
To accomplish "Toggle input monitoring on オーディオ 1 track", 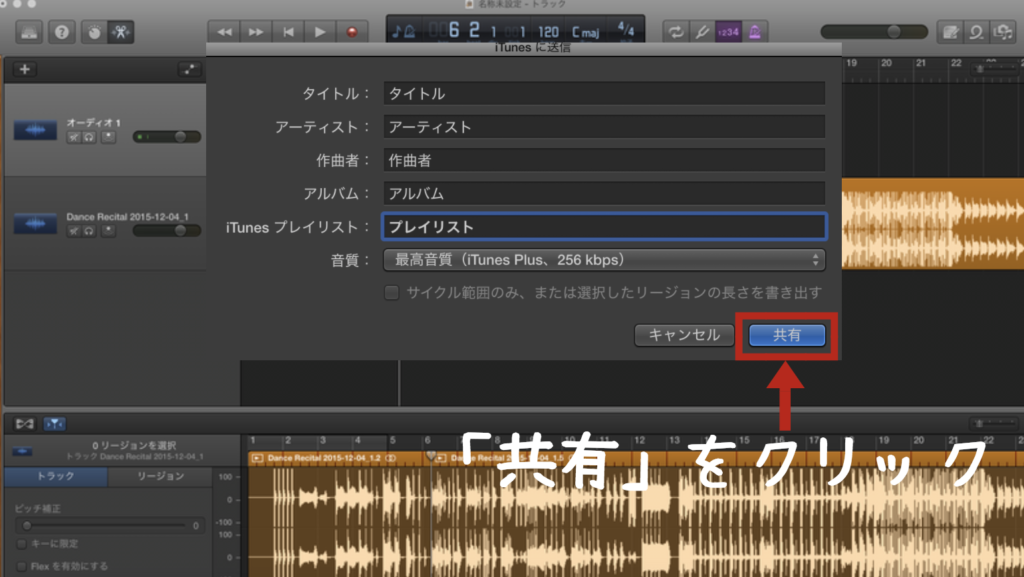I will (x=108, y=137).
